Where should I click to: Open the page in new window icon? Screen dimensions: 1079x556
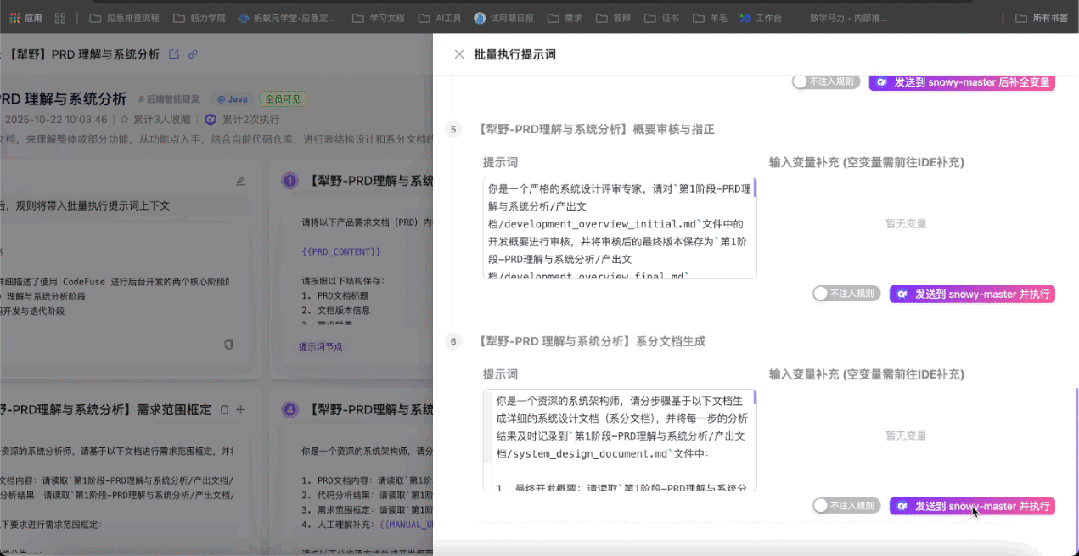tap(175, 54)
